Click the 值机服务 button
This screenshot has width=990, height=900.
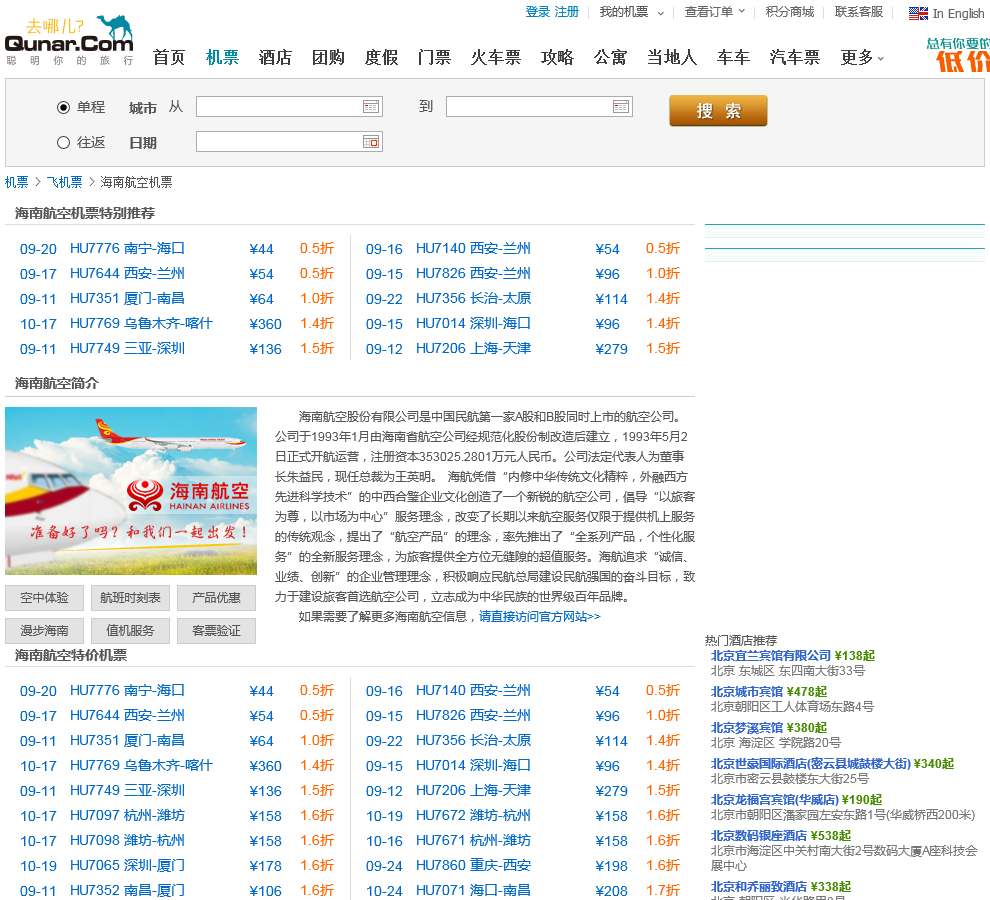click(x=130, y=631)
